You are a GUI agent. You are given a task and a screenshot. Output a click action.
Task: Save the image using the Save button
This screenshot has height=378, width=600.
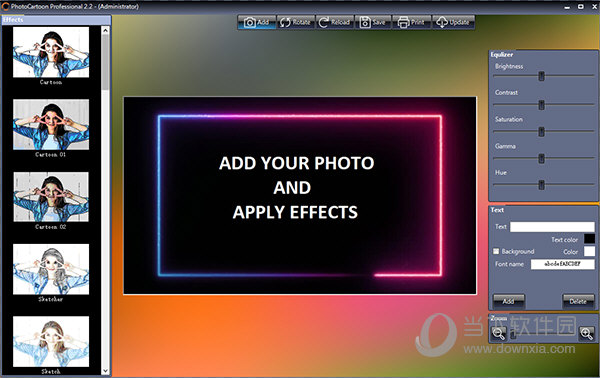tap(373, 22)
